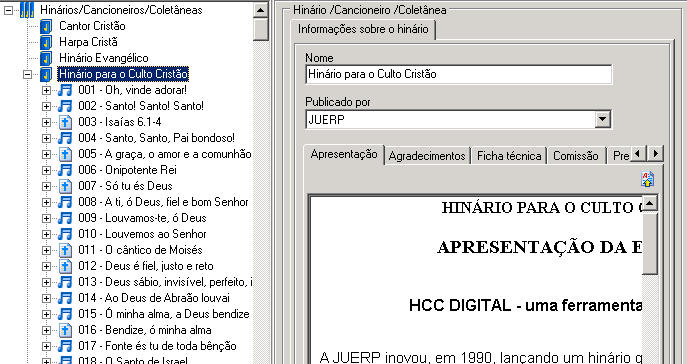Click cross icon of 016 Bendize, ó minha alma
Image resolution: width=687 pixels, height=364 pixels.
65,330
